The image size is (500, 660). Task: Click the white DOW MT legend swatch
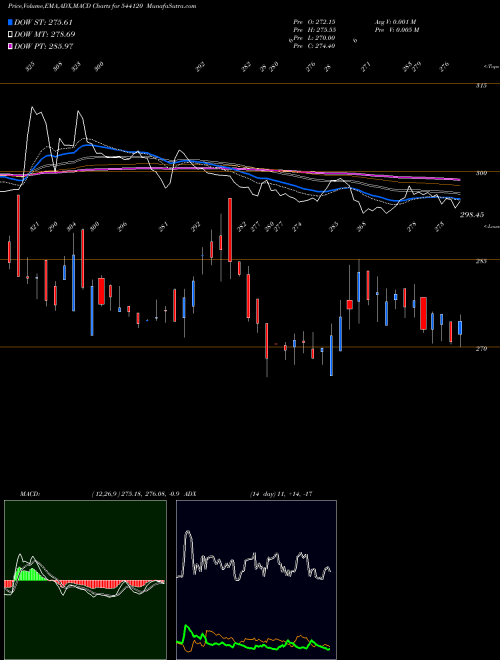[10, 34]
